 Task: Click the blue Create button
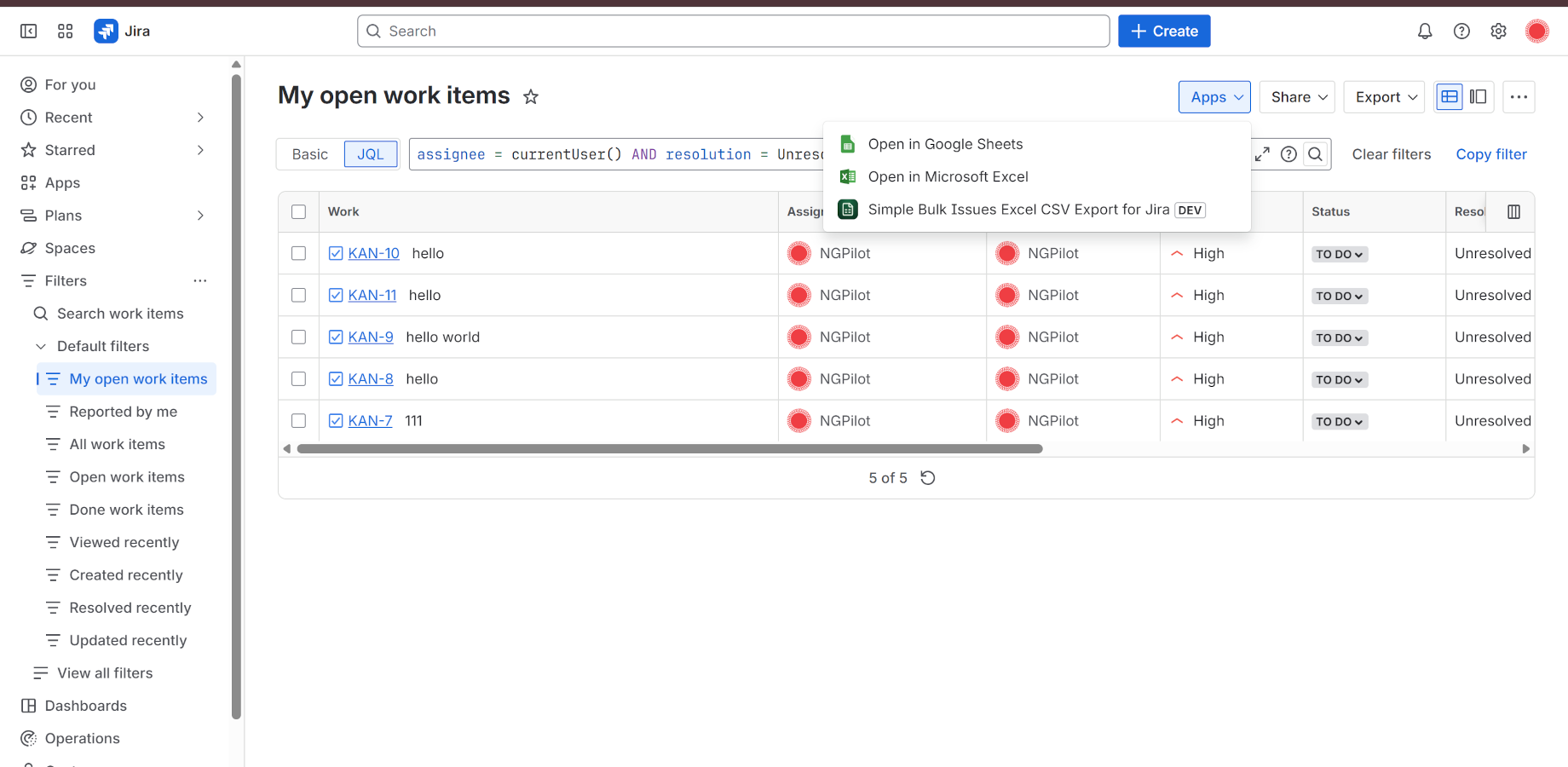[x=1164, y=32]
